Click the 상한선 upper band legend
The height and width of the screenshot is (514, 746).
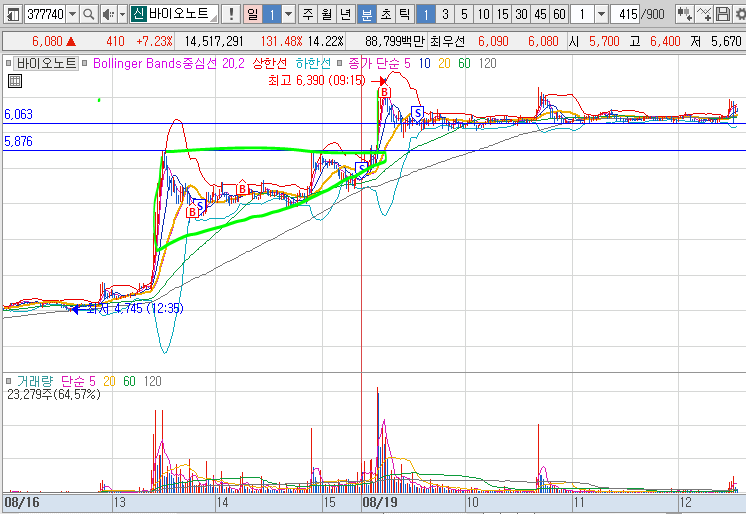tap(270, 63)
